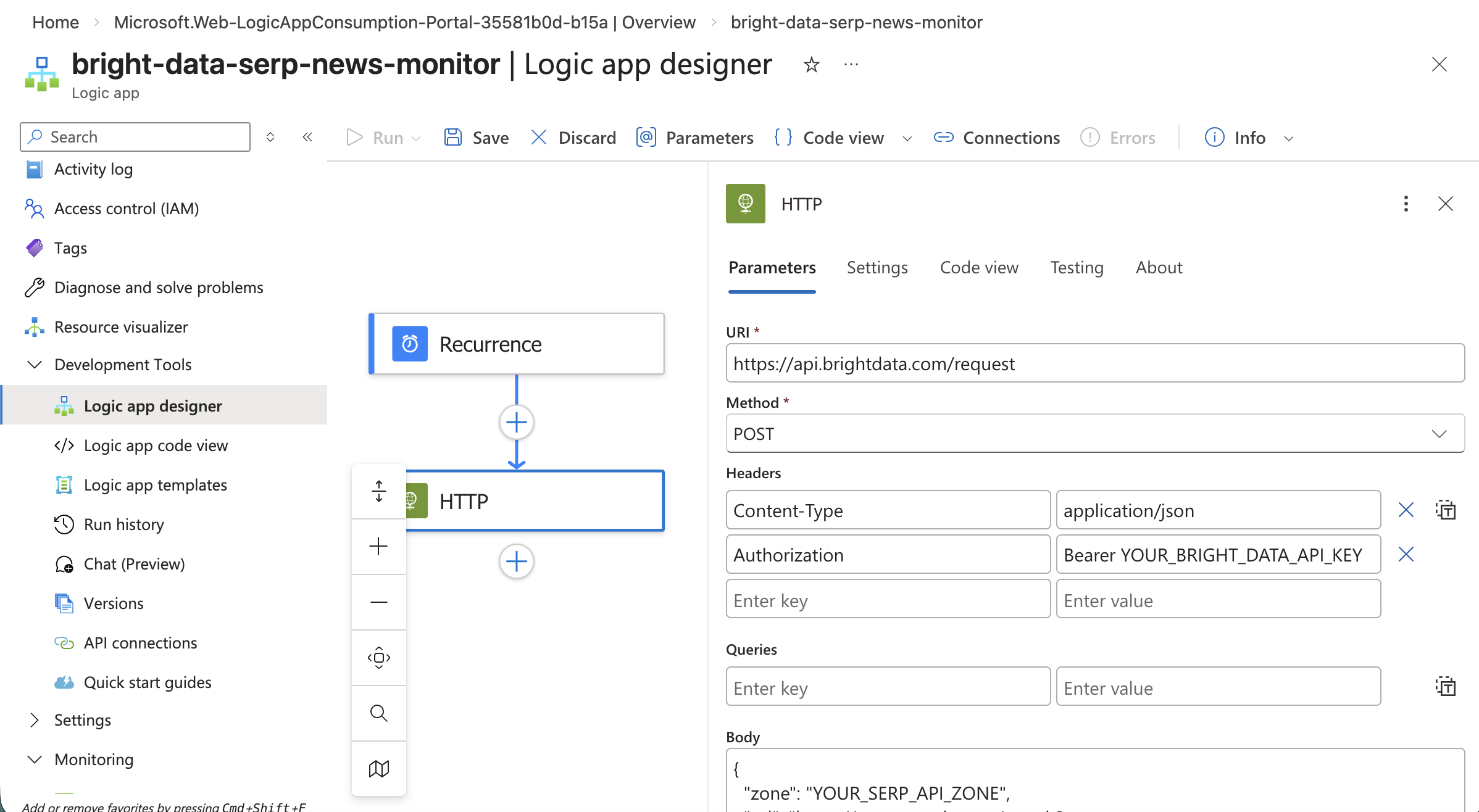
Task: Add step between Recurrence and HTTP
Action: click(516, 423)
